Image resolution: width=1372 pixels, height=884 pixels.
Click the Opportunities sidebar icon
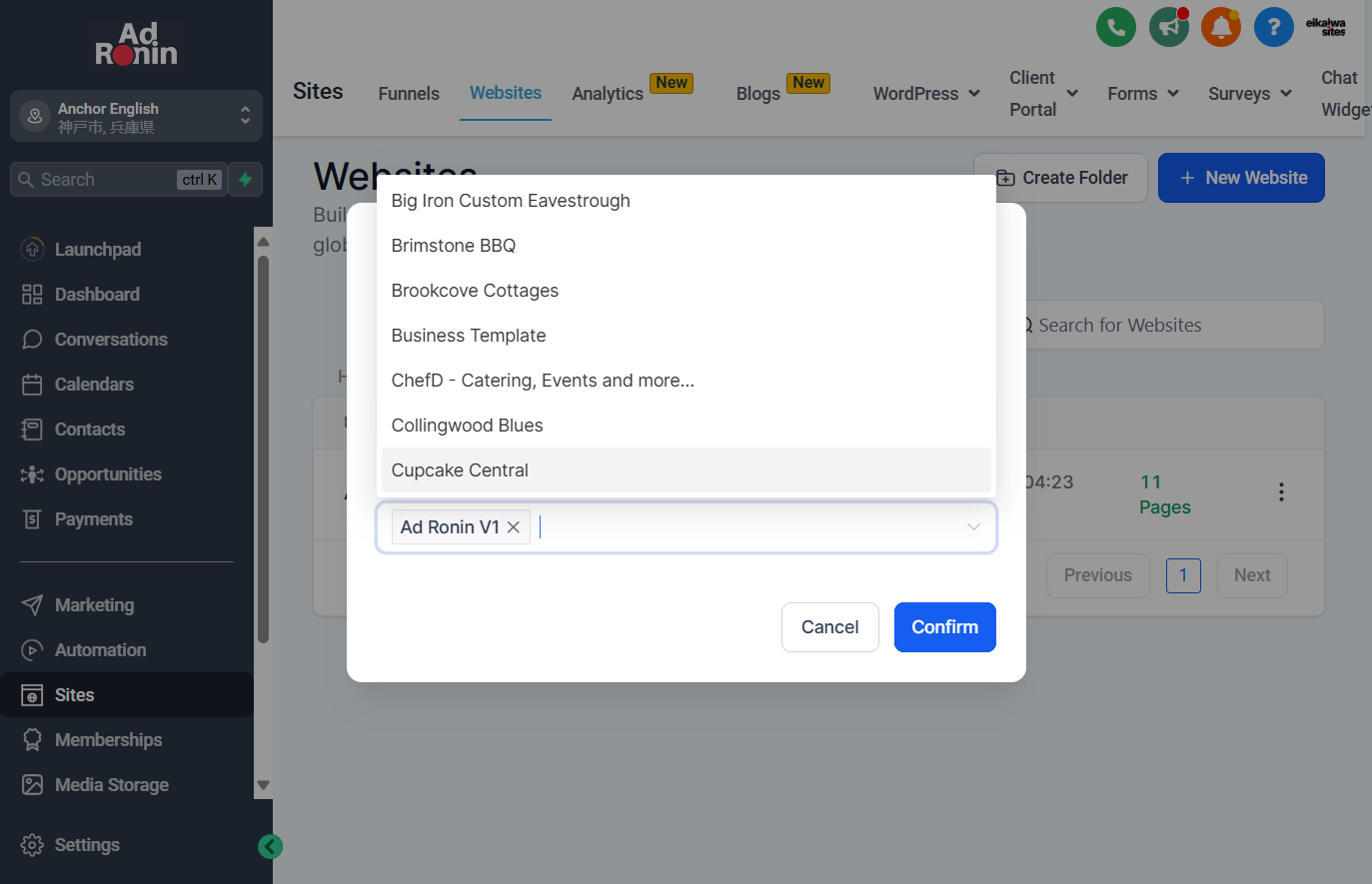(x=32, y=474)
